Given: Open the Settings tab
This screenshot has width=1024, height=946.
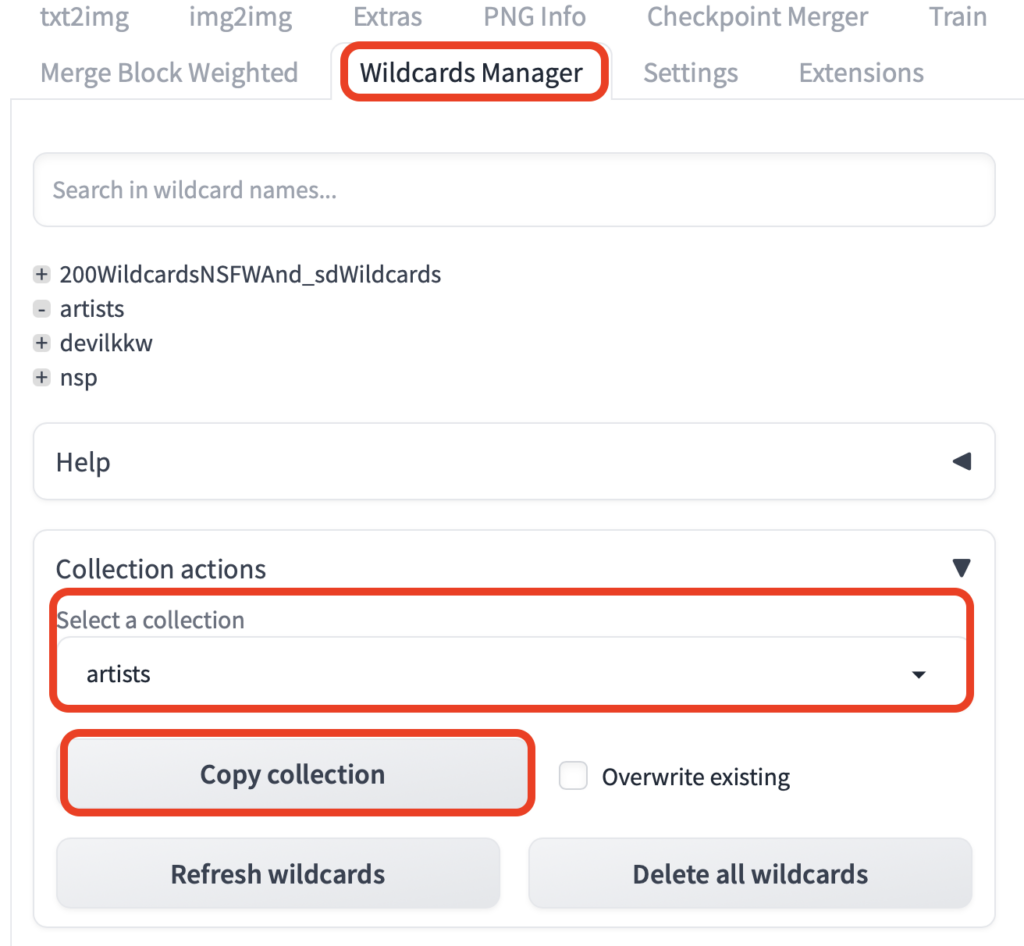Looking at the screenshot, I should tap(690, 73).
